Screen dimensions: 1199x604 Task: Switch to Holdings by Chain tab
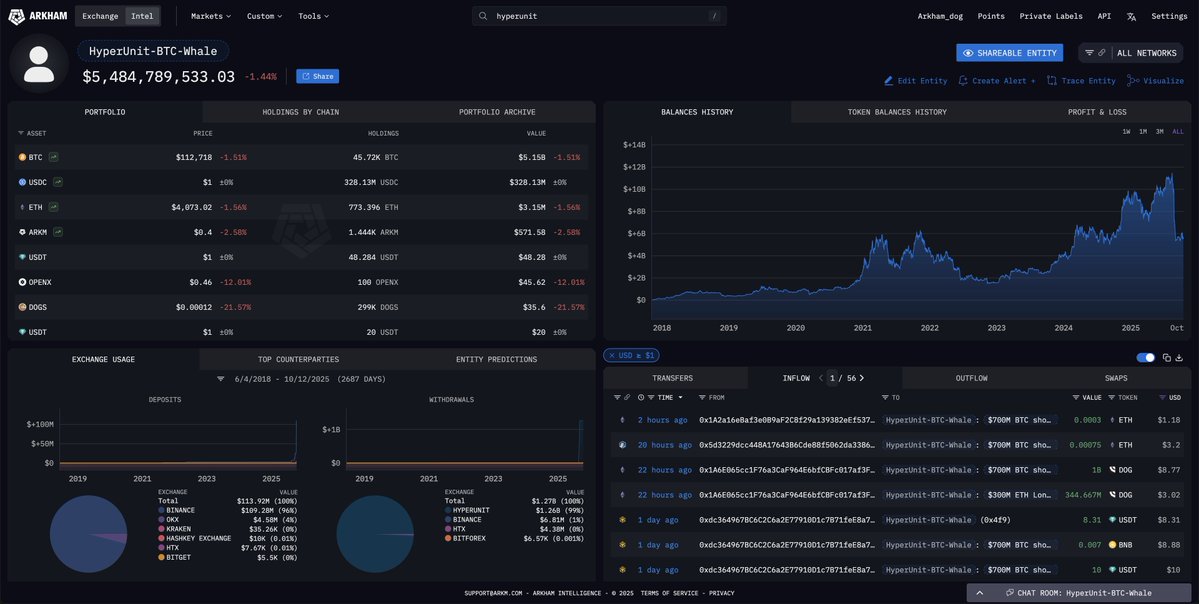point(300,112)
